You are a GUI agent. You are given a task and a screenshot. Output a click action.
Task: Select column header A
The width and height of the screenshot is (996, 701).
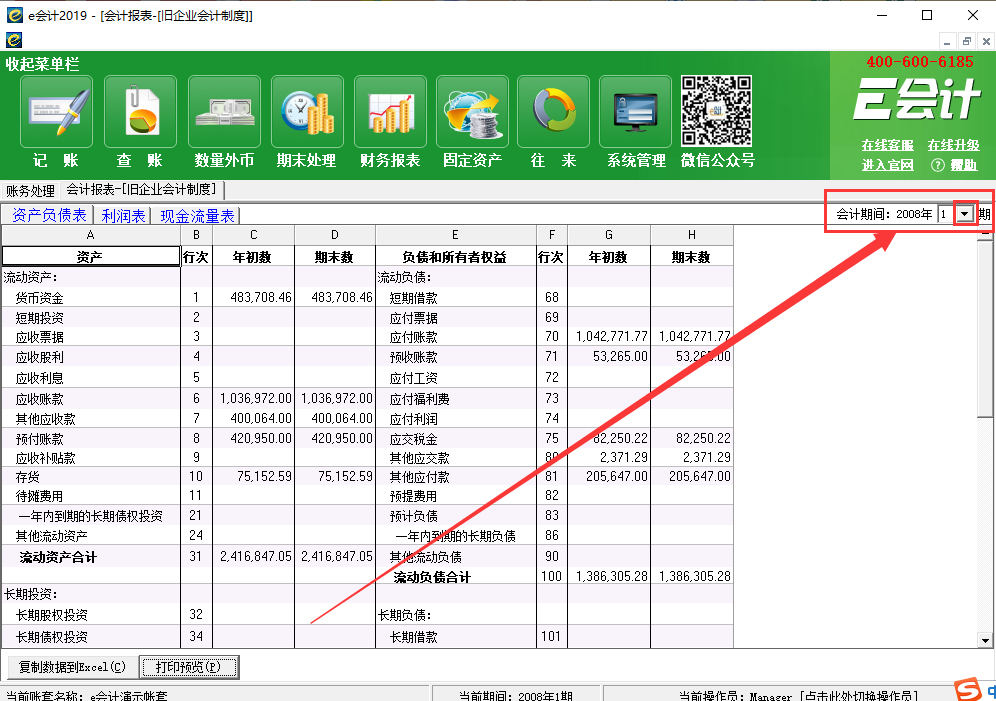tap(91, 235)
